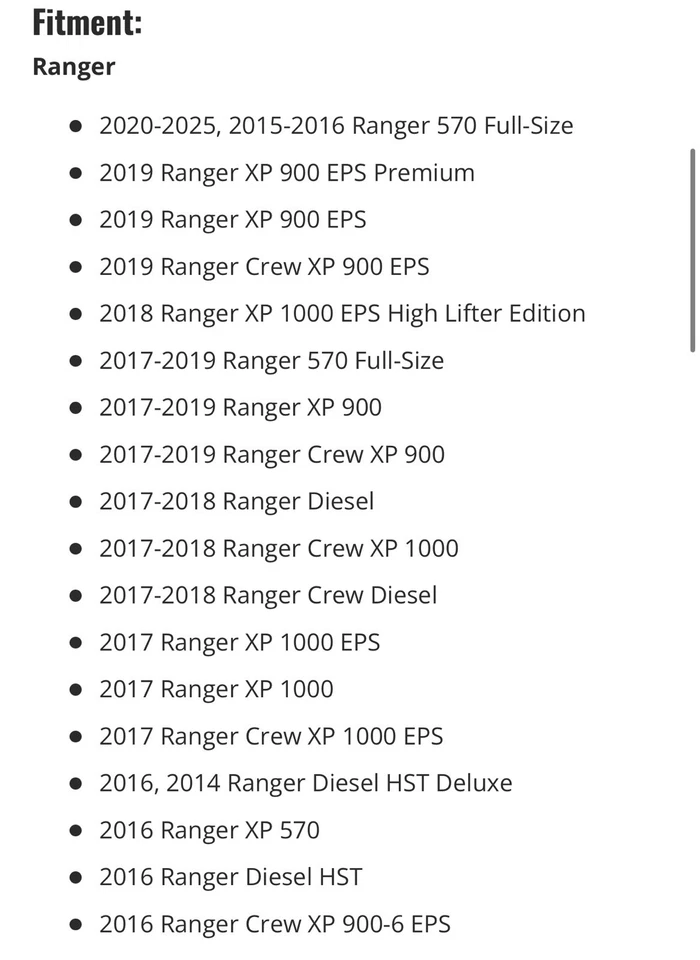
Task: Click "2018 Ranger XP 1000 EPS High Lifter Edition"
Action: (x=342, y=314)
